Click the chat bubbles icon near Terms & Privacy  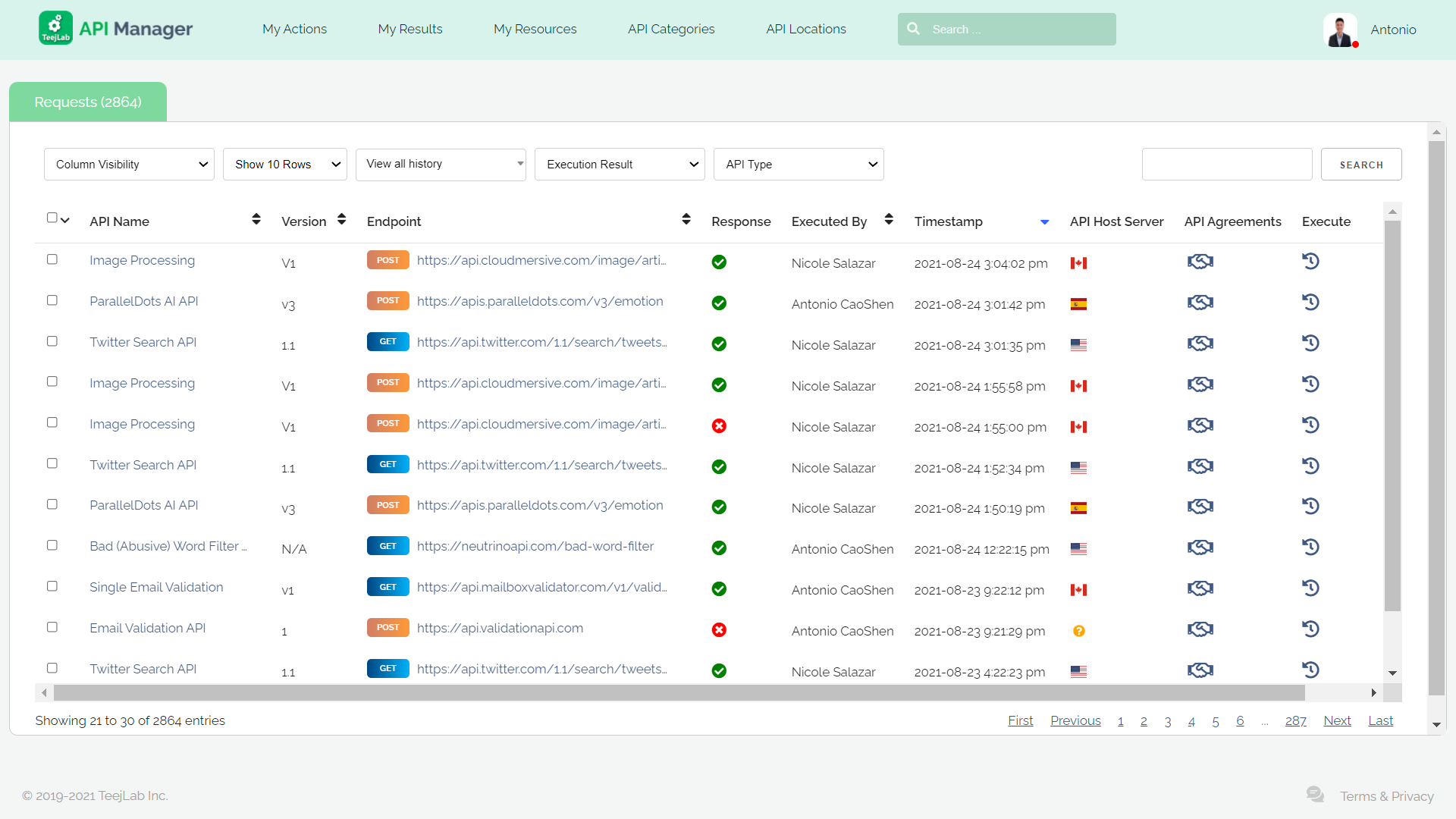(x=1315, y=794)
